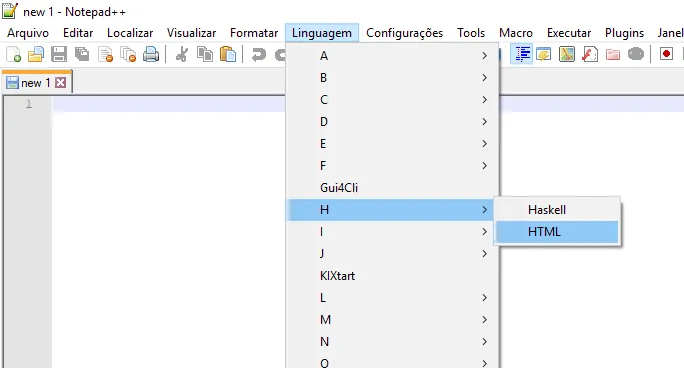This screenshot has height=368, width=684.
Task: Open the user-defined language dialog icon
Action: 544,55
